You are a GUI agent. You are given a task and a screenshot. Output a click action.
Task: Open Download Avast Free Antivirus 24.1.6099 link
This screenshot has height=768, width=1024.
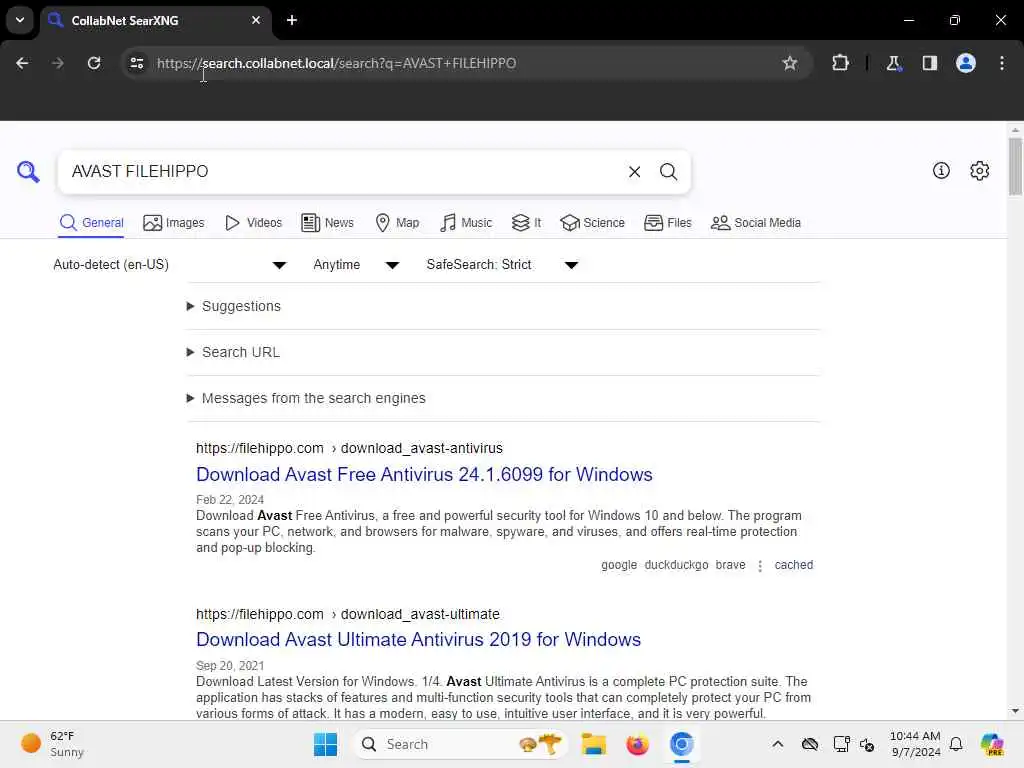tap(424, 475)
